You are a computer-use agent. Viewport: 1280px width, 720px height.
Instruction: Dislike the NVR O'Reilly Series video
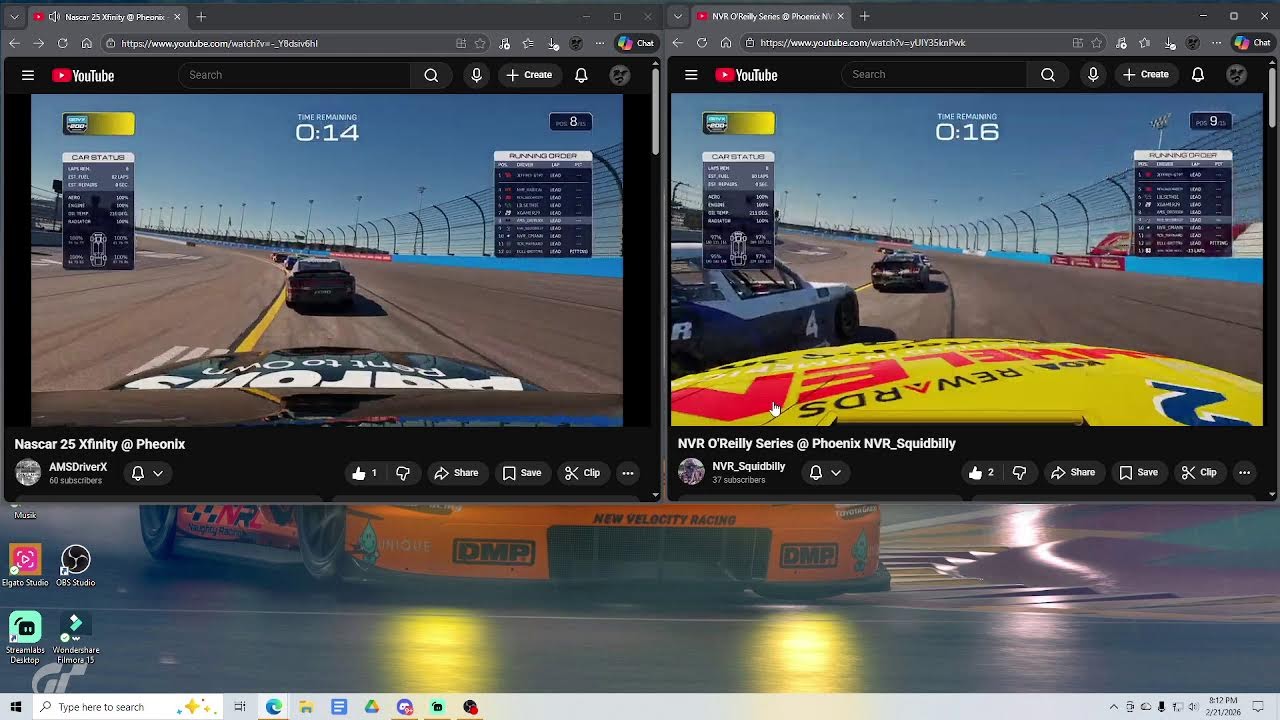point(1020,473)
